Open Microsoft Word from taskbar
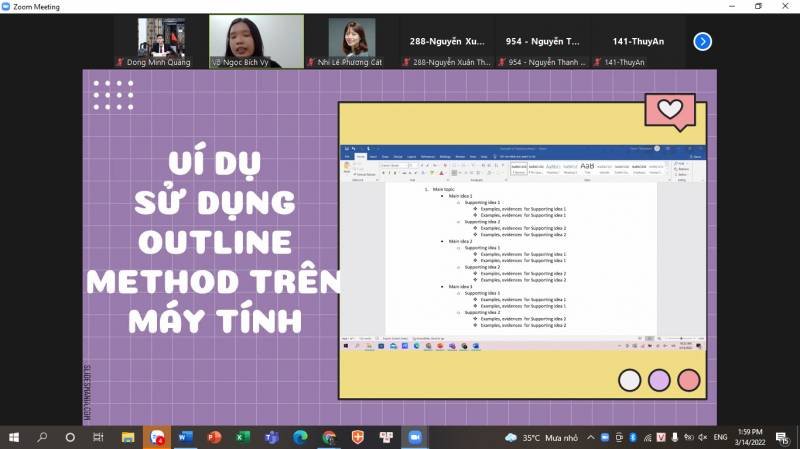This screenshot has height=449, width=800. pos(185,437)
